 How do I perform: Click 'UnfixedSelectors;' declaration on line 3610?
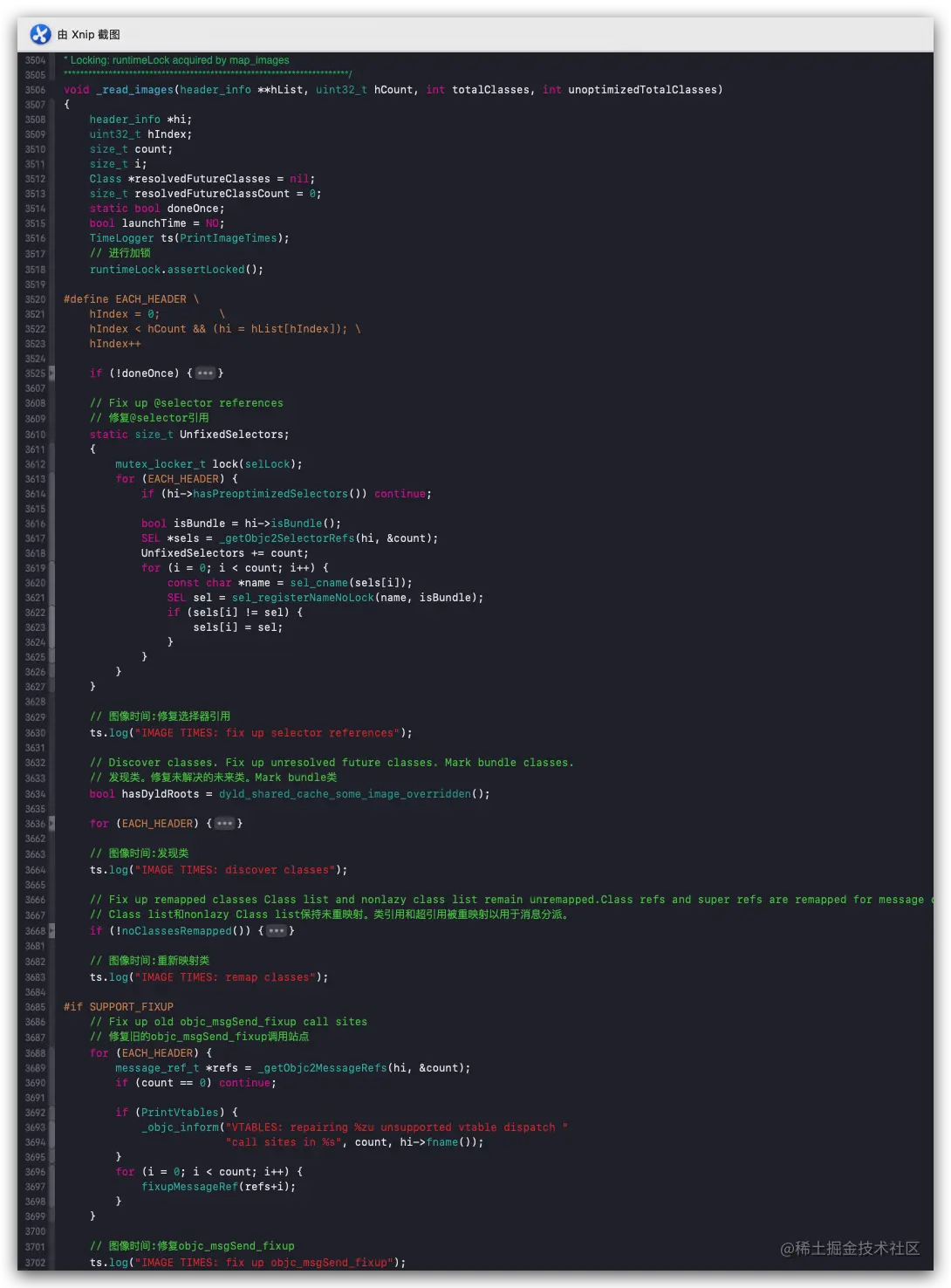(x=234, y=435)
